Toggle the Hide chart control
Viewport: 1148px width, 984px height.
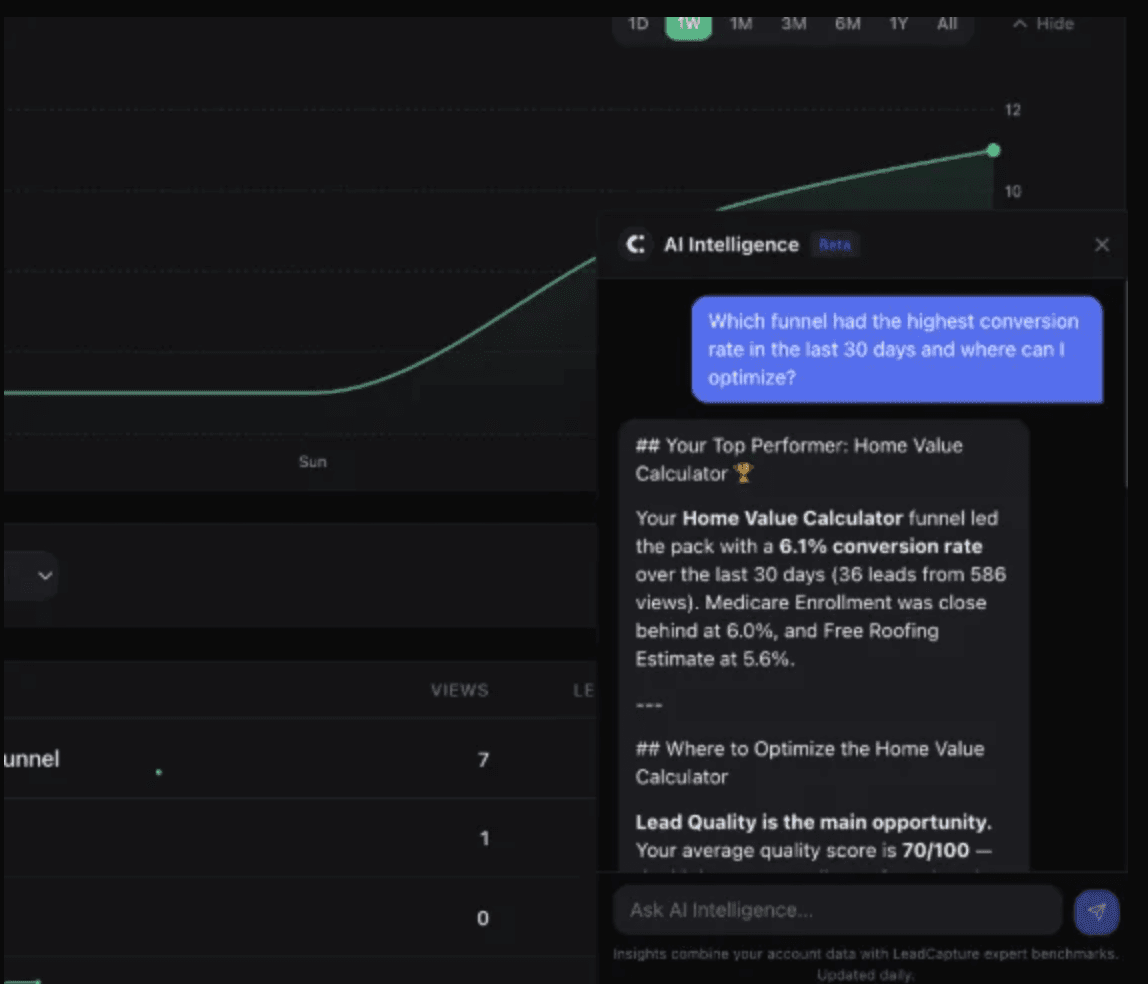(1041, 23)
